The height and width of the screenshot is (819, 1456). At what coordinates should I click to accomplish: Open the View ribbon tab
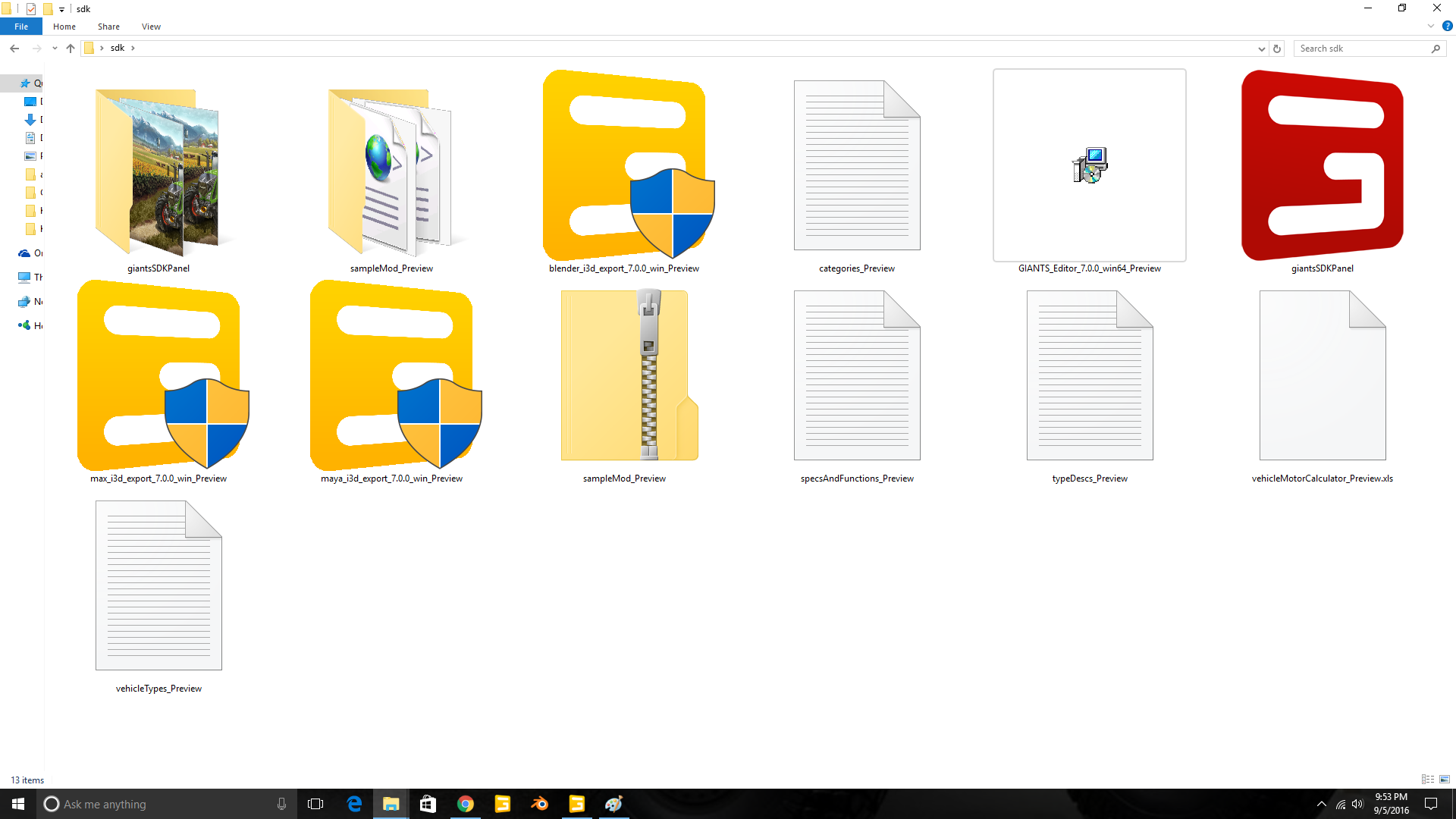(x=151, y=27)
